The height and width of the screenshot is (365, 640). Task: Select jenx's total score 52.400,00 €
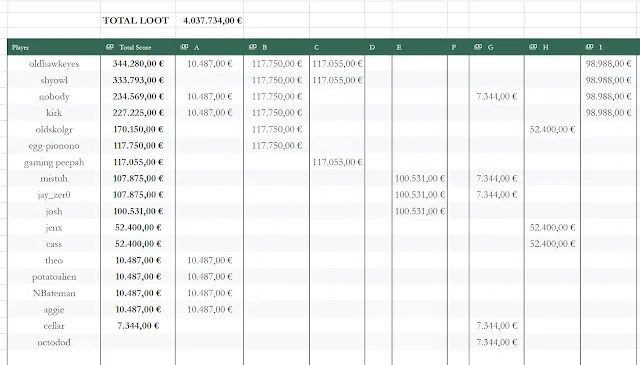click(138, 227)
